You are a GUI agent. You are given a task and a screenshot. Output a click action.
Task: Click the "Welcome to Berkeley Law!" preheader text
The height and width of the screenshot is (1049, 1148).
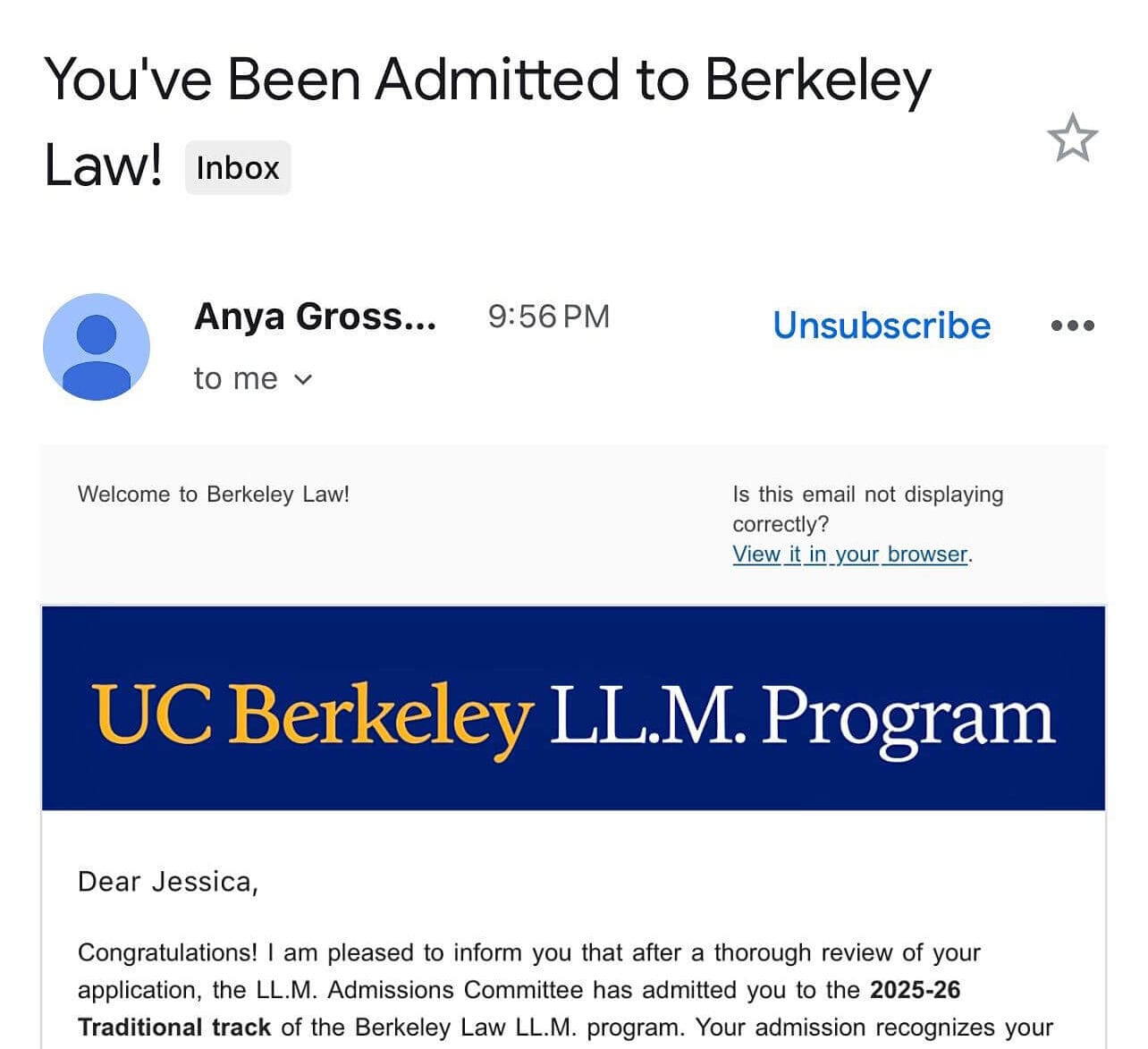pyautogui.click(x=214, y=495)
